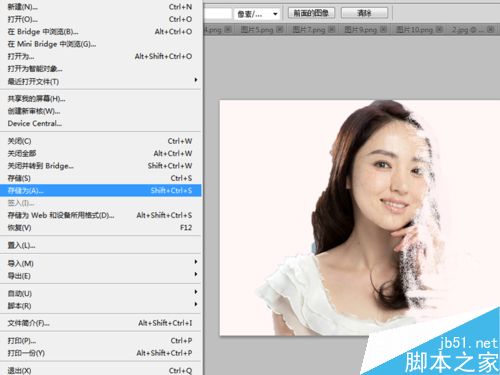The image size is (500, 375).
Task: Select 存储为 Web 和设备所用格式(D)... entry
Action: [x=100, y=215]
